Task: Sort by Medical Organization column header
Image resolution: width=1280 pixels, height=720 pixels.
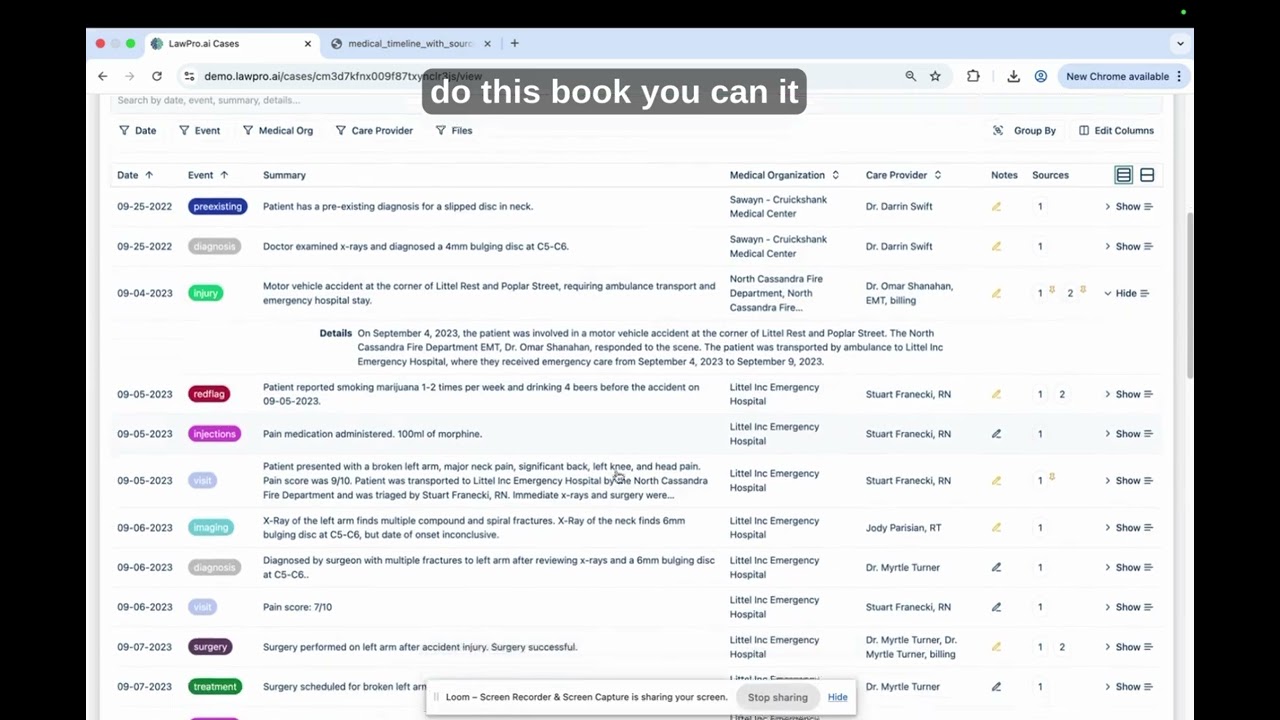Action: [x=785, y=175]
